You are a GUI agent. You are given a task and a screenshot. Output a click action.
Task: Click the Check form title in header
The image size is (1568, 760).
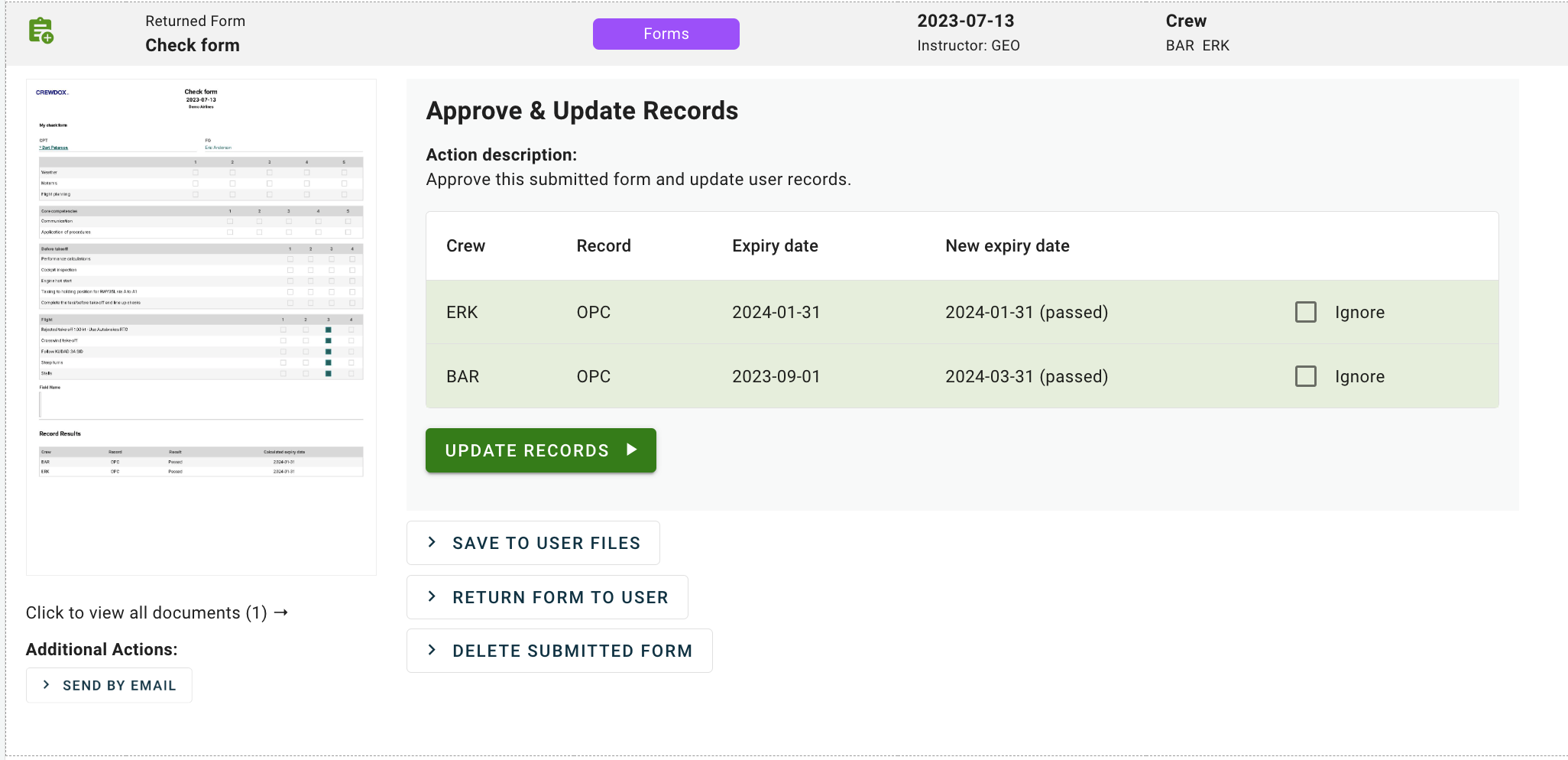(x=193, y=45)
